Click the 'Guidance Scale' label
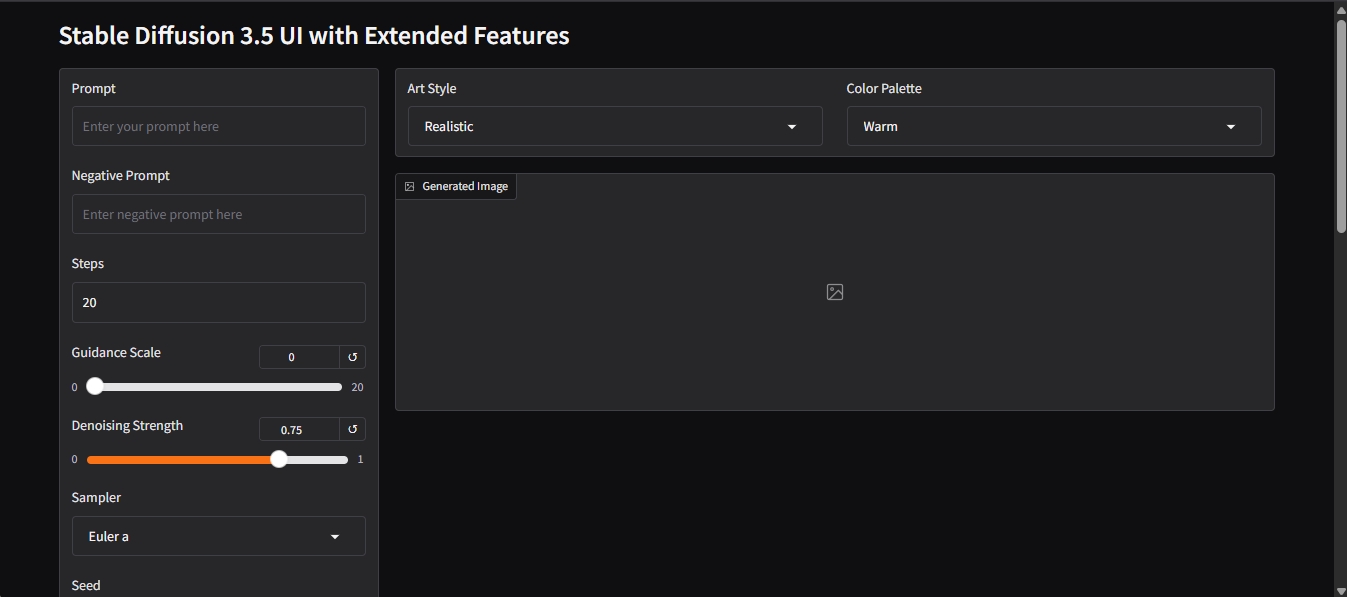Viewport: 1347px width, 597px height. 116,353
